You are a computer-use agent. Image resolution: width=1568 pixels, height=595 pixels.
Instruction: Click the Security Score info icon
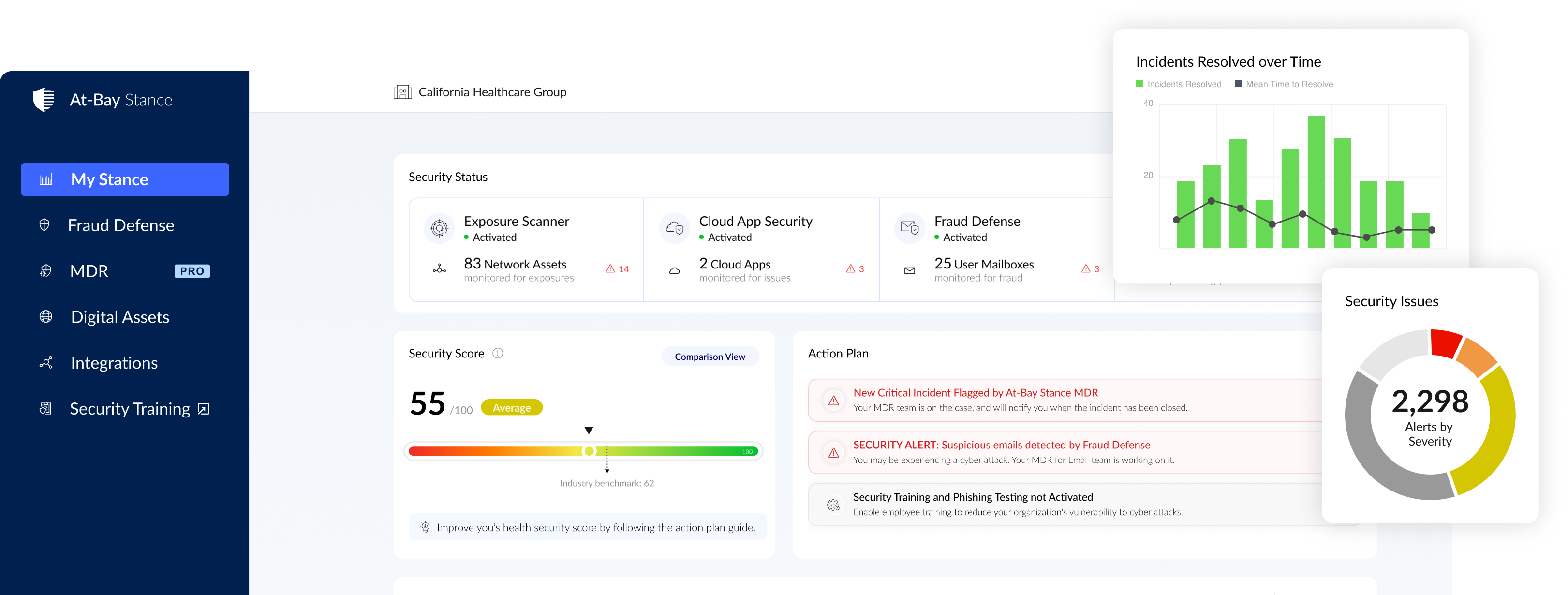[497, 353]
